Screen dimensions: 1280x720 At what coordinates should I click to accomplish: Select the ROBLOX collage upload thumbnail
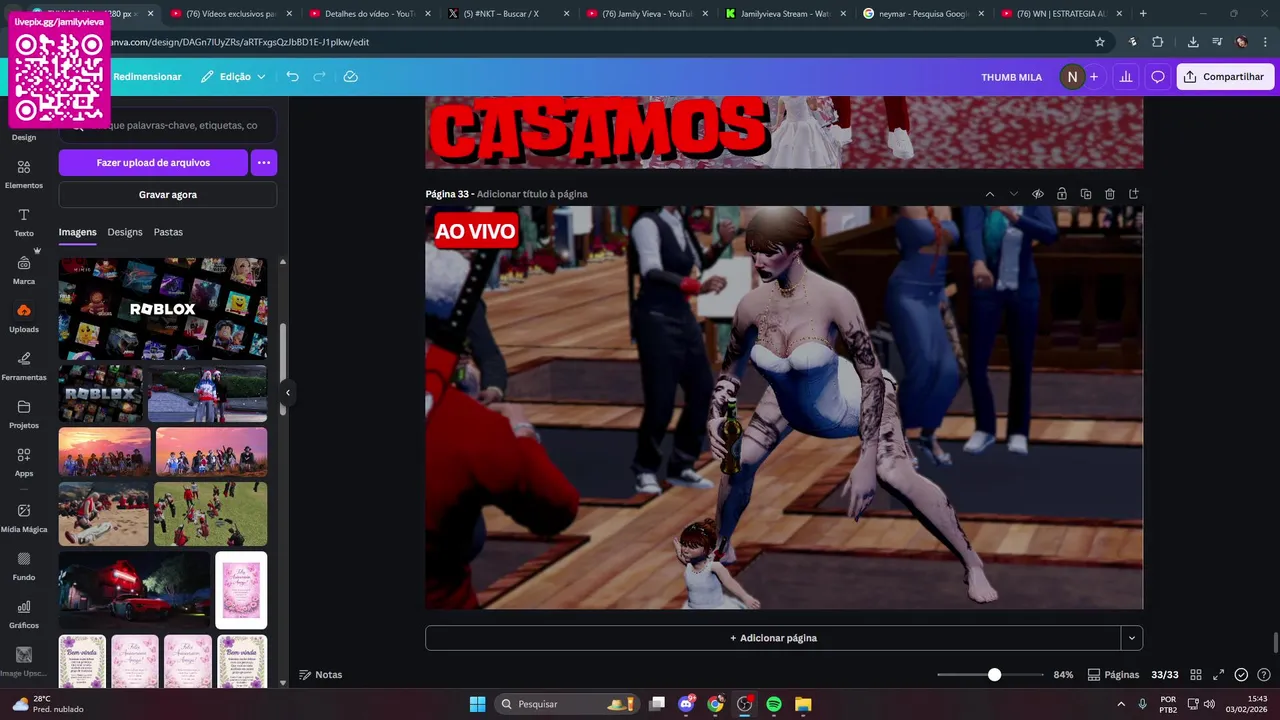pyautogui.click(x=163, y=309)
